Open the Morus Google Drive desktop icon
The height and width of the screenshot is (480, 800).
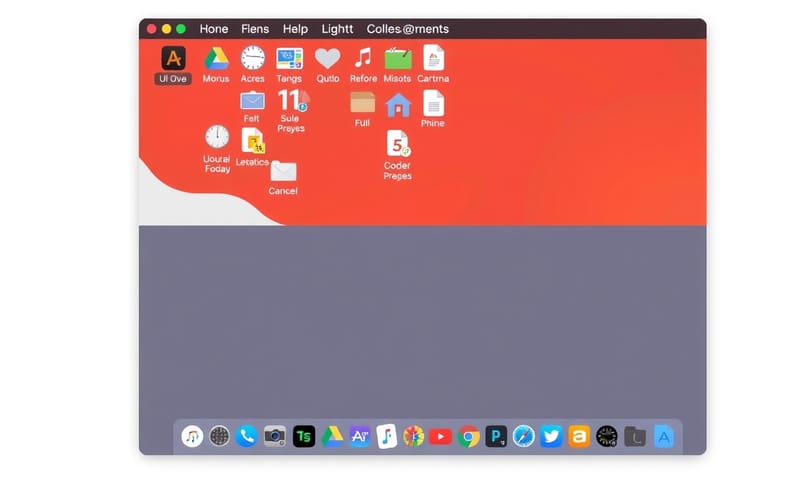coord(216,58)
